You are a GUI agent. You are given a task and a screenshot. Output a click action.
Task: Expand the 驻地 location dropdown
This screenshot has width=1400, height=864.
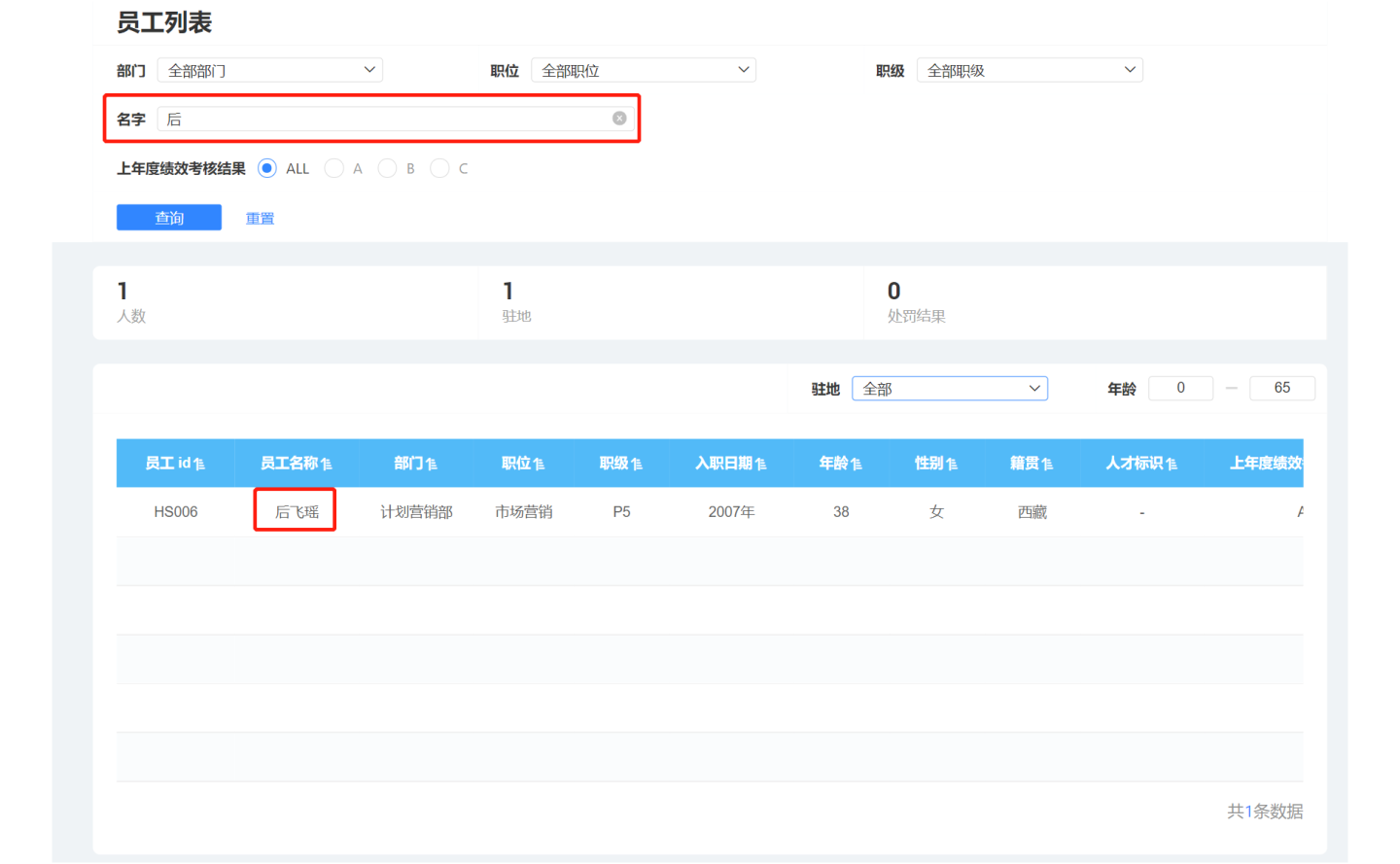[x=950, y=389]
